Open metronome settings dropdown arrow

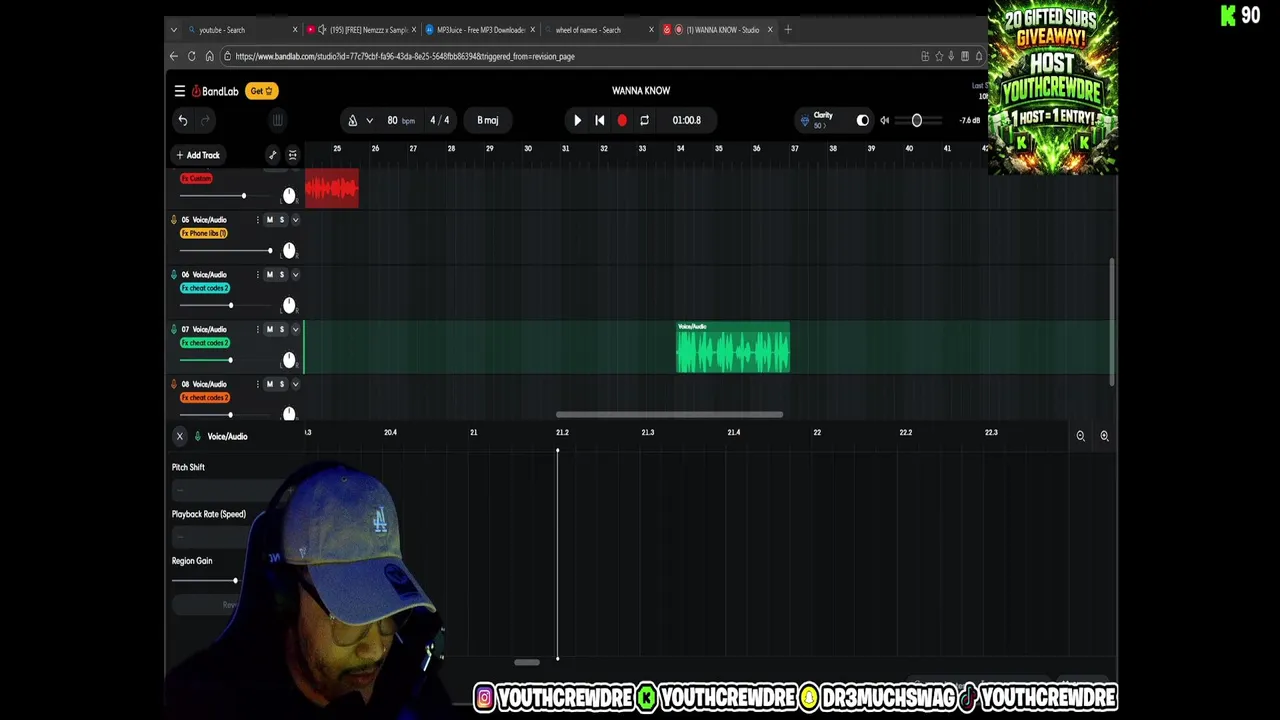pyautogui.click(x=369, y=120)
